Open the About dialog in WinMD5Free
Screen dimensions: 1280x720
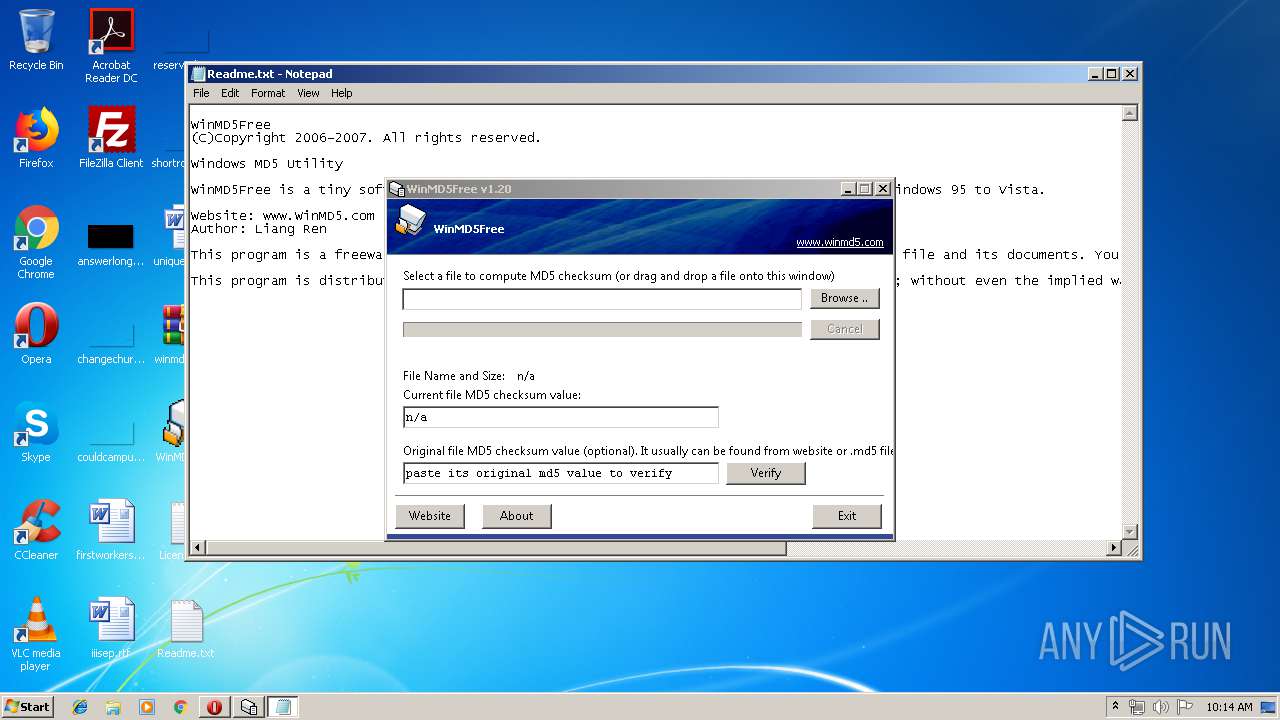(516, 516)
